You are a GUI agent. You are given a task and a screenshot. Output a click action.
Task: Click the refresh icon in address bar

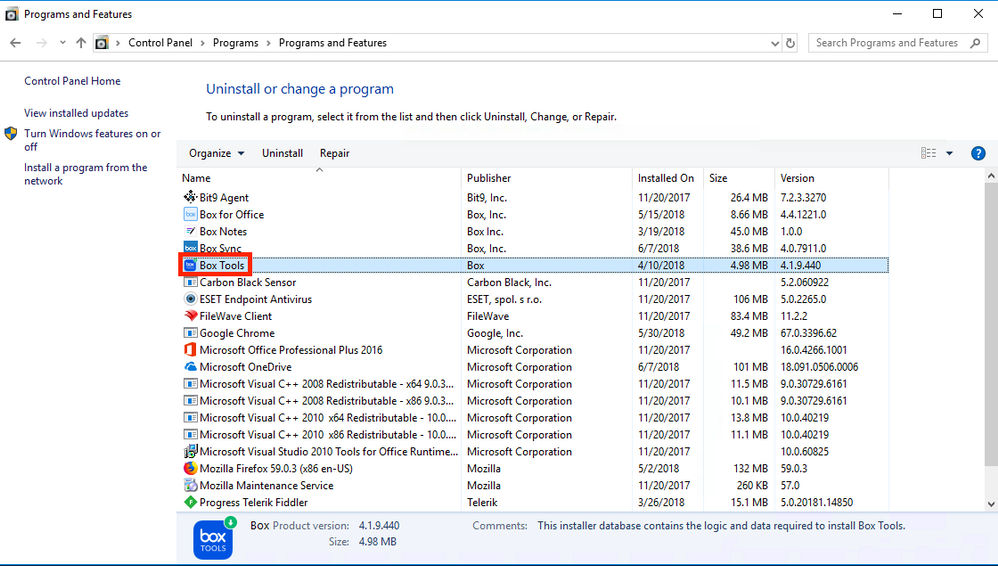(790, 43)
